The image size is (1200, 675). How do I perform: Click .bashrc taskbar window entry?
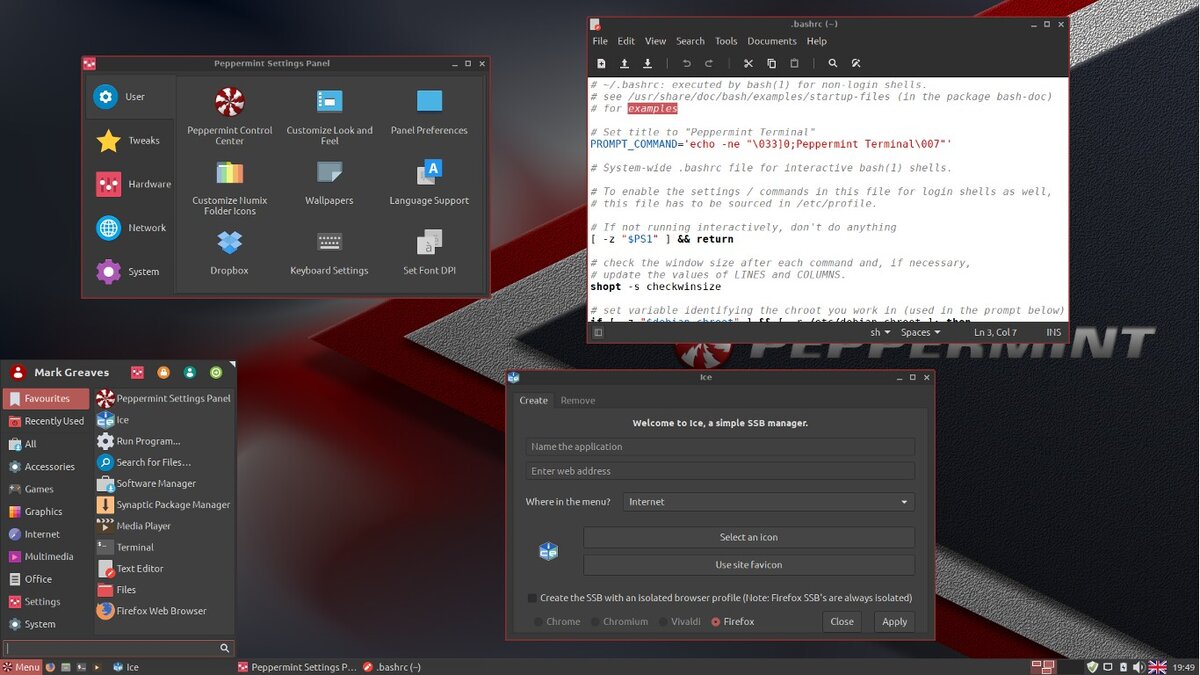(x=392, y=667)
